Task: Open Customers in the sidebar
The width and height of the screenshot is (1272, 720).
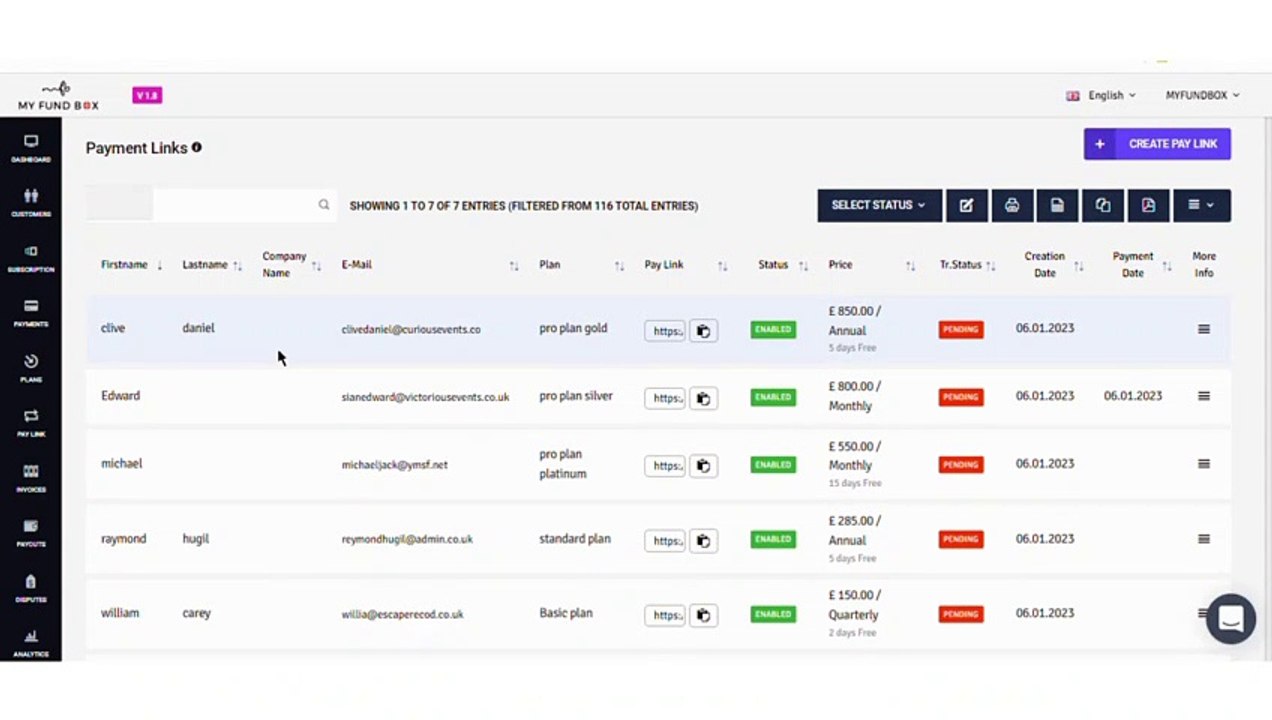Action: 31,203
